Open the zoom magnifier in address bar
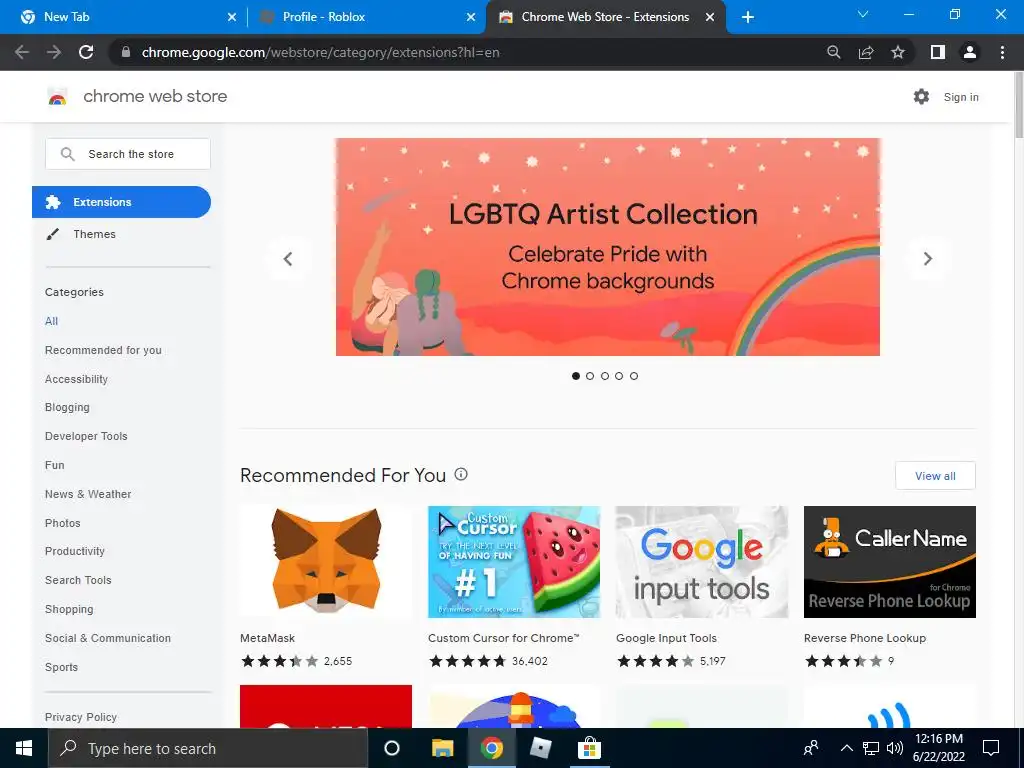Screen dimensions: 1024x768 click(834, 52)
